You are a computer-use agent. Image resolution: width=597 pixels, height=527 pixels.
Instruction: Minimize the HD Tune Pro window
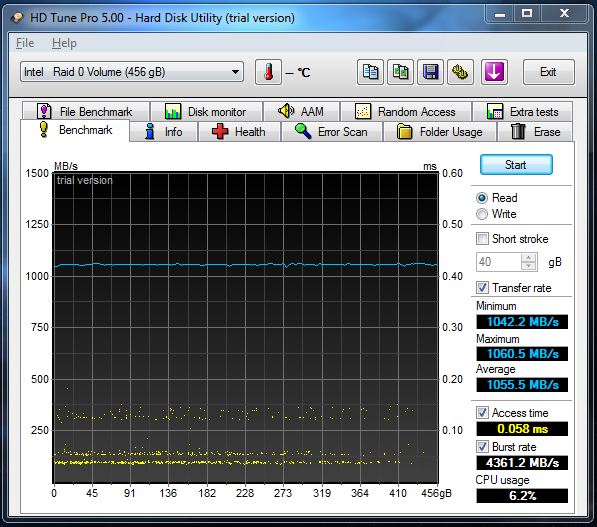[x=500, y=14]
